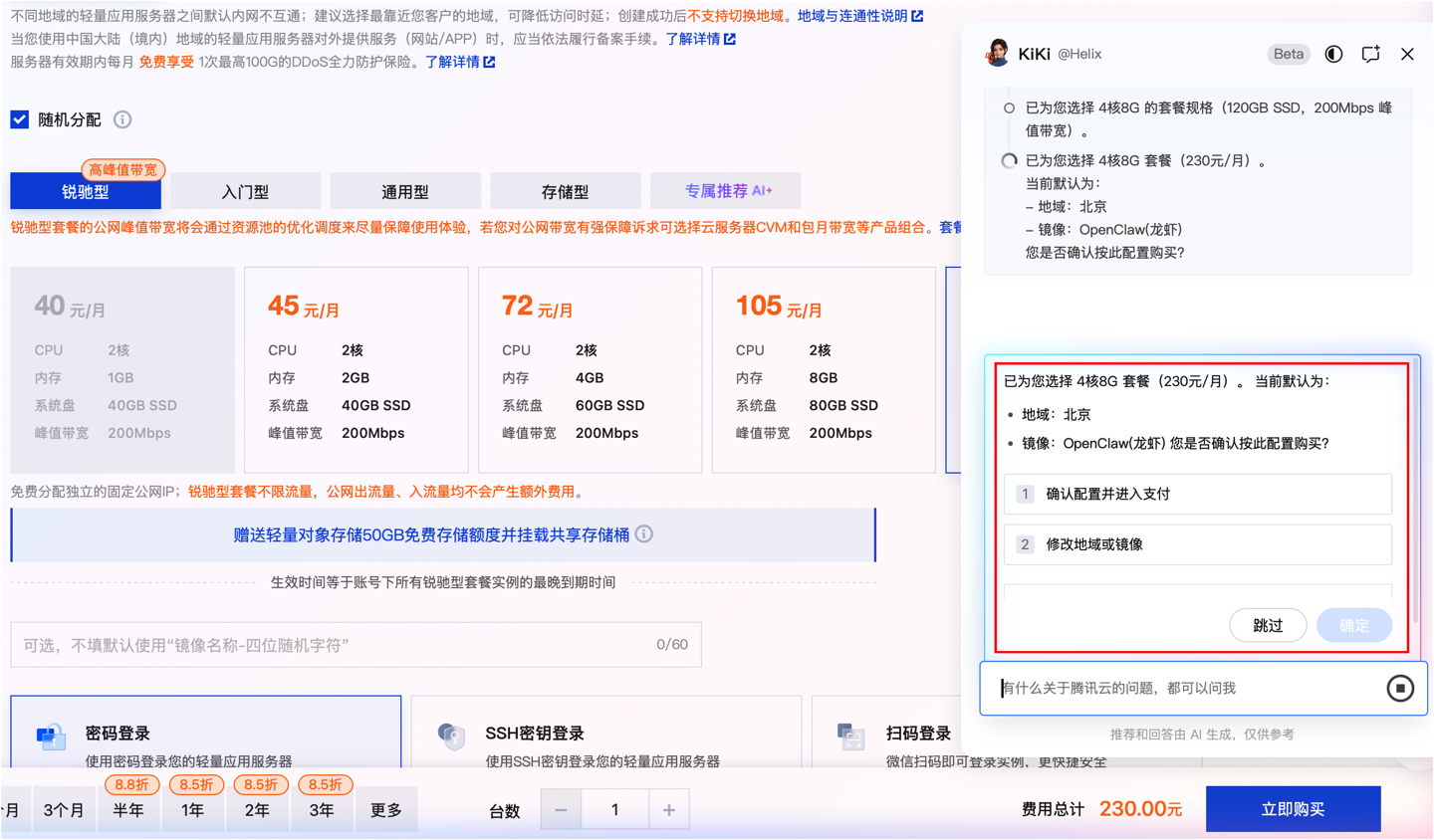Stop the AI response generation
This screenshot has width=1434, height=840.
point(1401,688)
